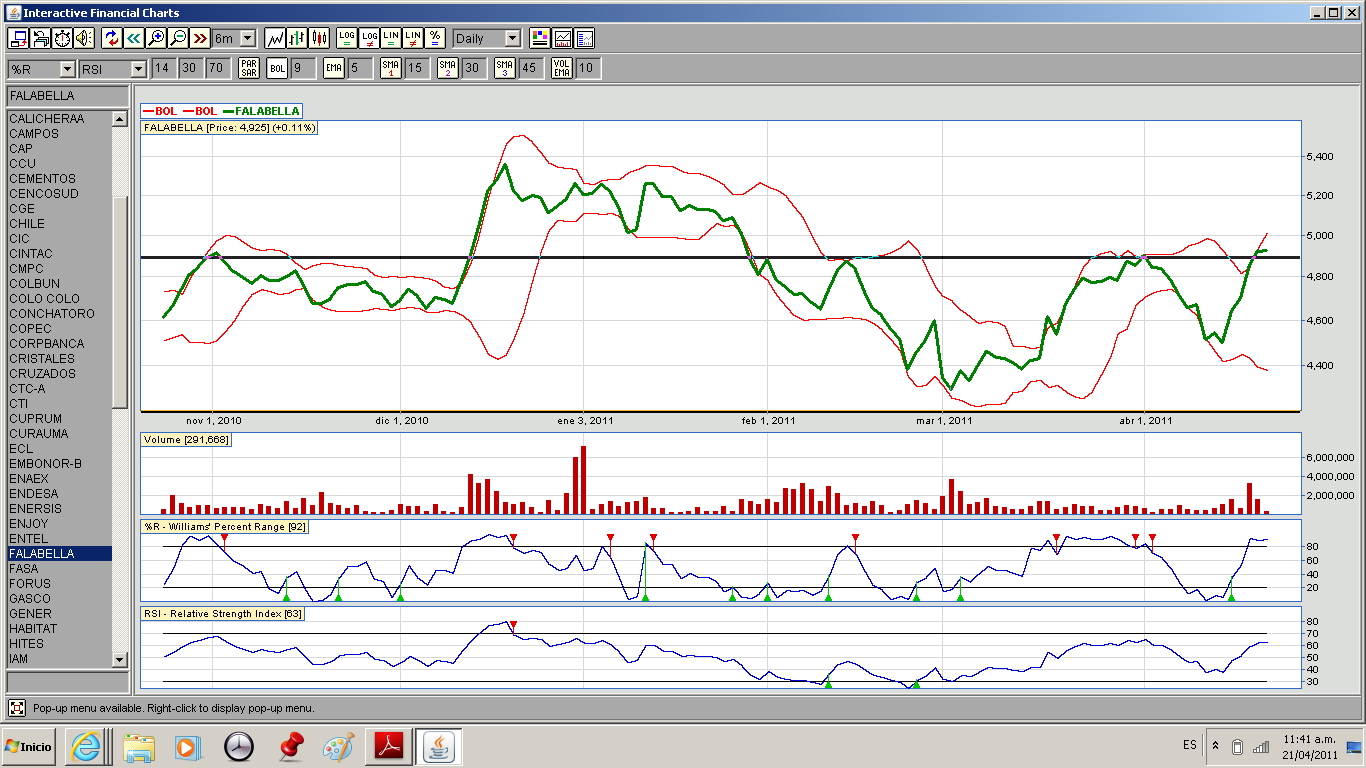Toggle the Bollinger bands BOL indicator
Screen dimensions: 1366x768
277,68
